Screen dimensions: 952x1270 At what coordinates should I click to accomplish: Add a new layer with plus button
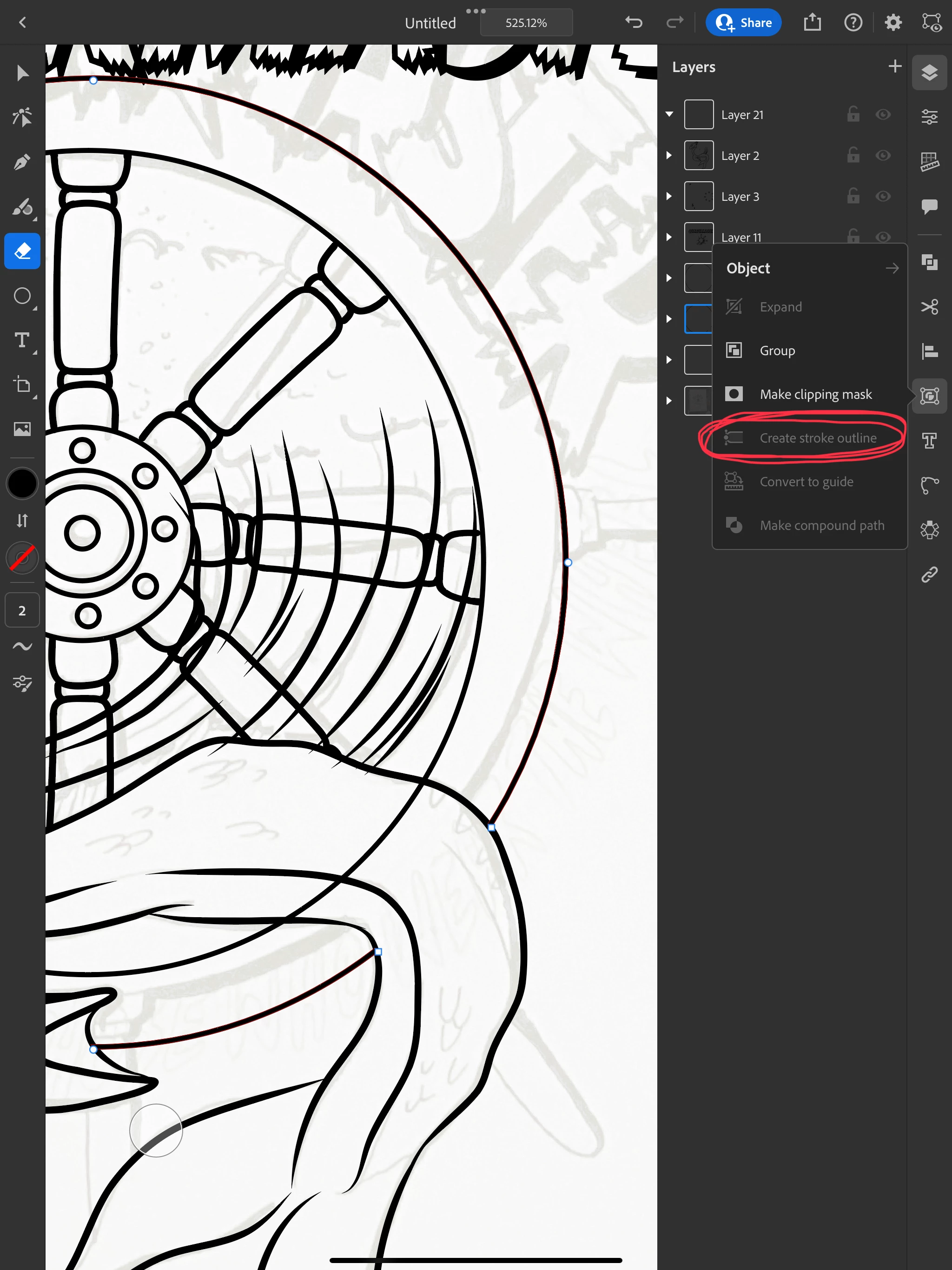(x=894, y=66)
